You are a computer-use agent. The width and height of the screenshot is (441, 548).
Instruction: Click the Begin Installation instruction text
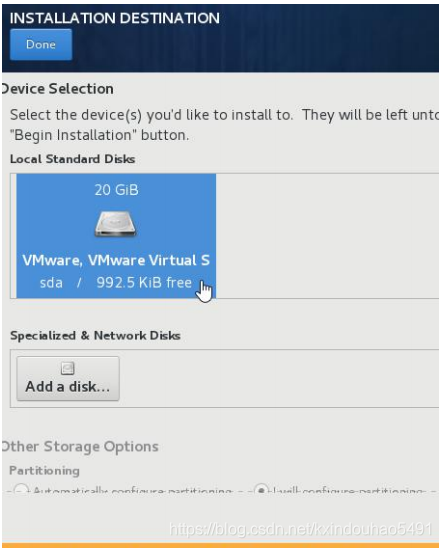point(100,135)
